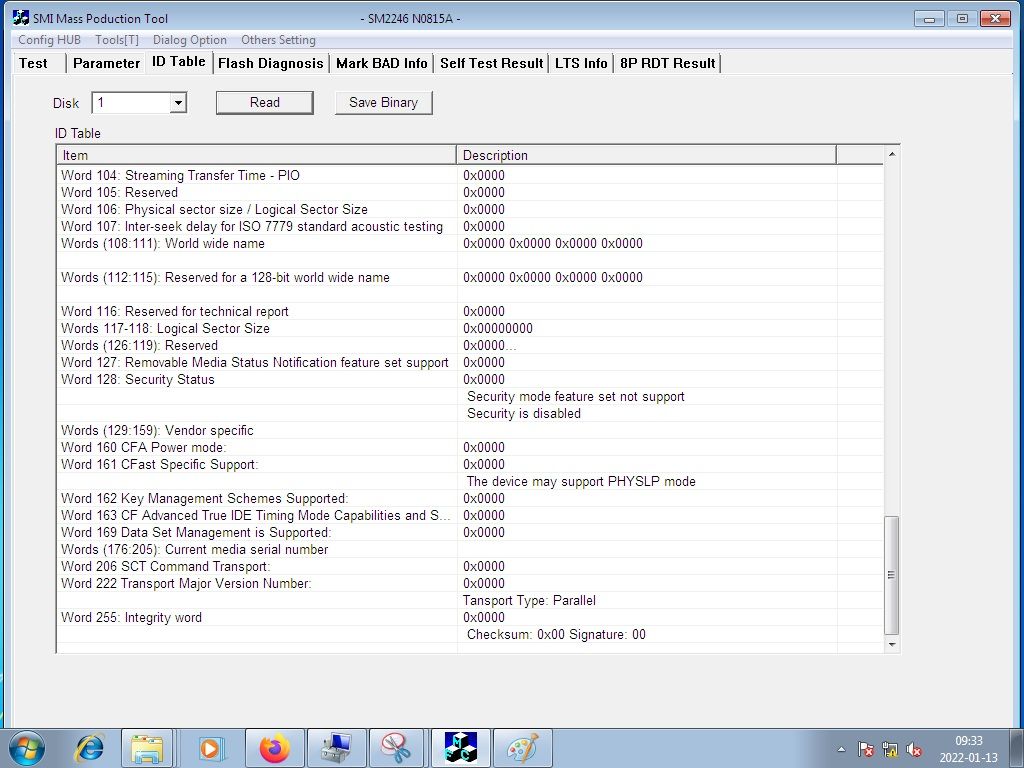
Task: Select row Word 255: Integrity word
Action: click(470, 616)
